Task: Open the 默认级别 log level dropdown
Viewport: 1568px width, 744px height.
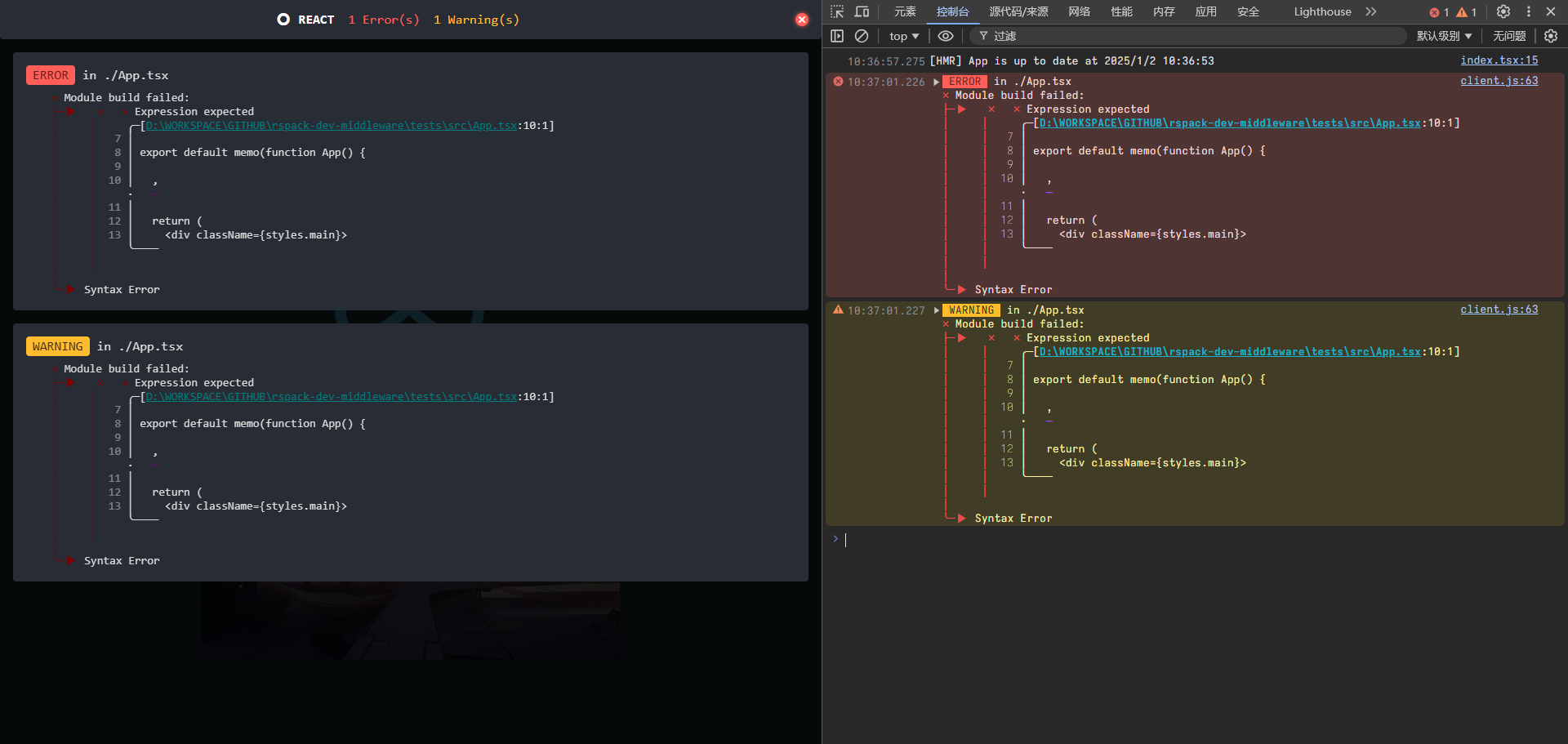Action: [x=1444, y=36]
